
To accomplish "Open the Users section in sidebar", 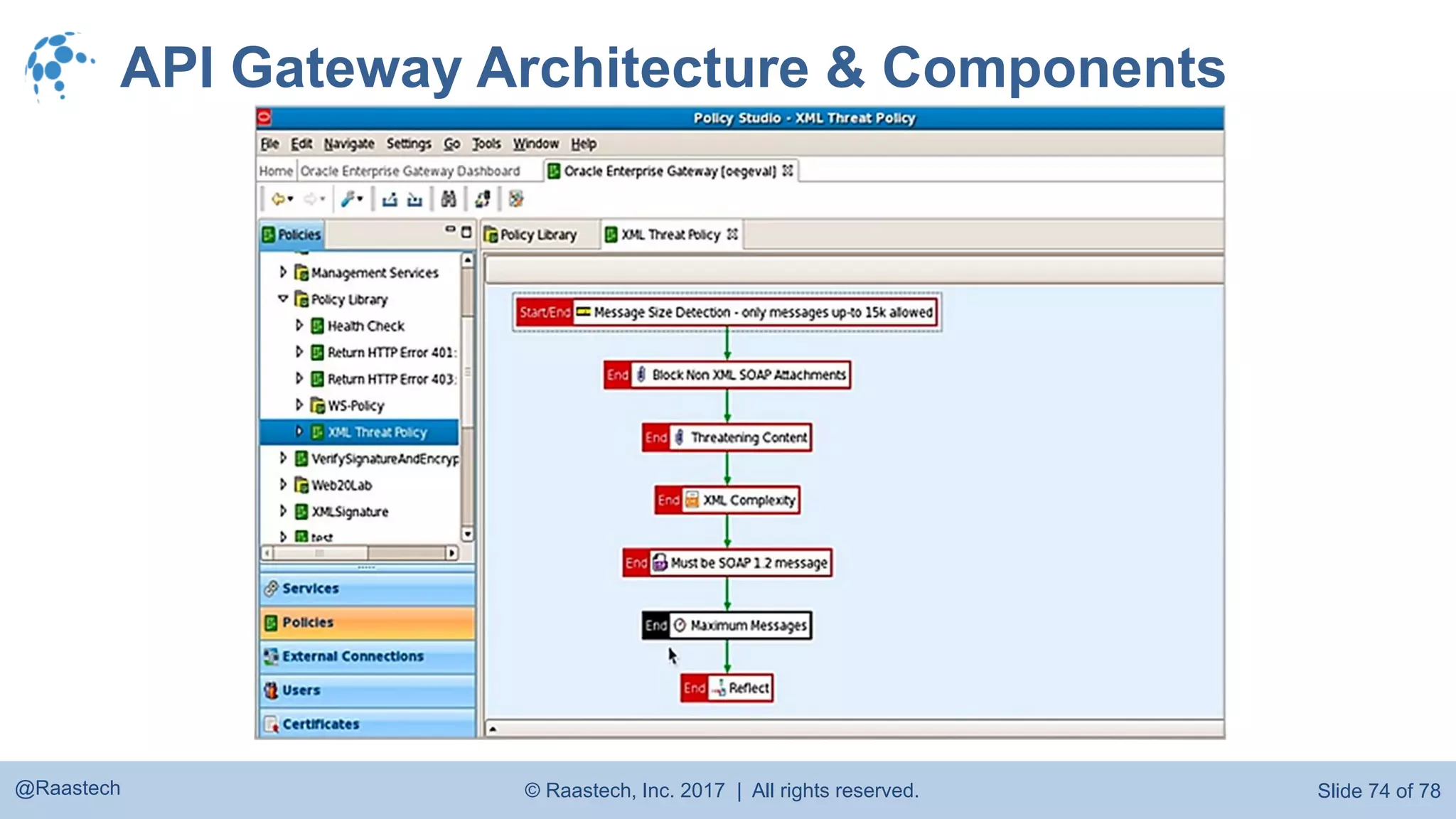I will point(367,690).
